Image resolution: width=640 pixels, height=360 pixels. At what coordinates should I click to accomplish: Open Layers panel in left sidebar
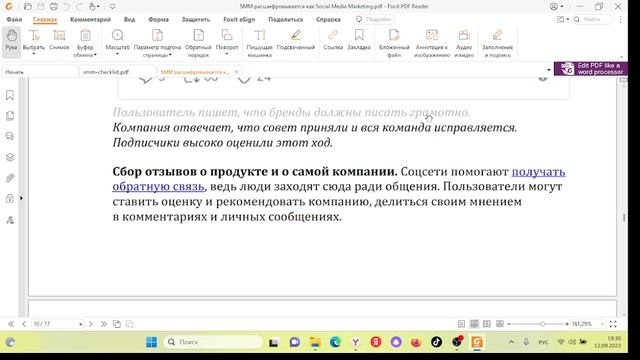click(10, 157)
